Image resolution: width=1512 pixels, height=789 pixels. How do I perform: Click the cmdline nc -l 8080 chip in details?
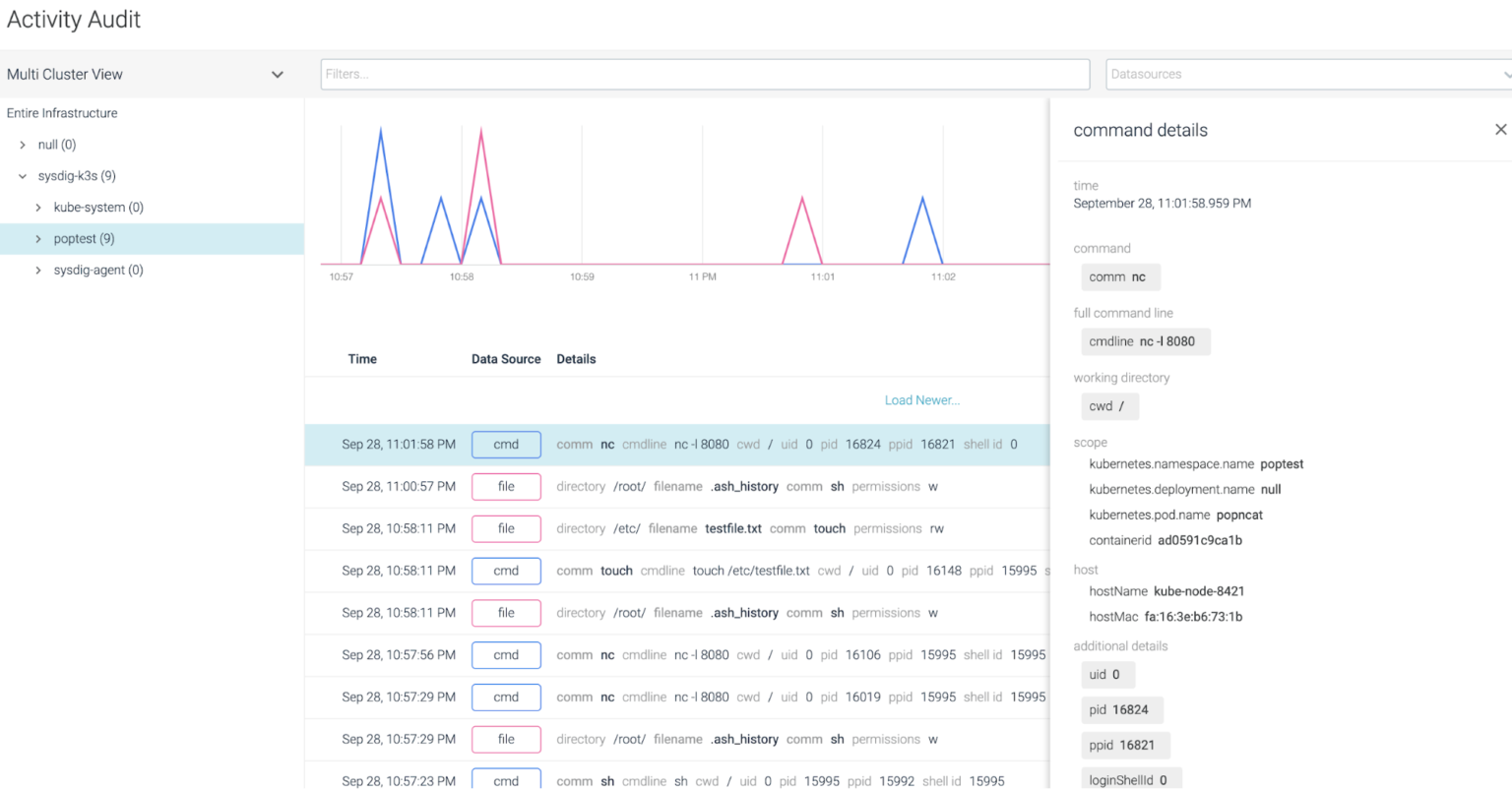point(1145,342)
